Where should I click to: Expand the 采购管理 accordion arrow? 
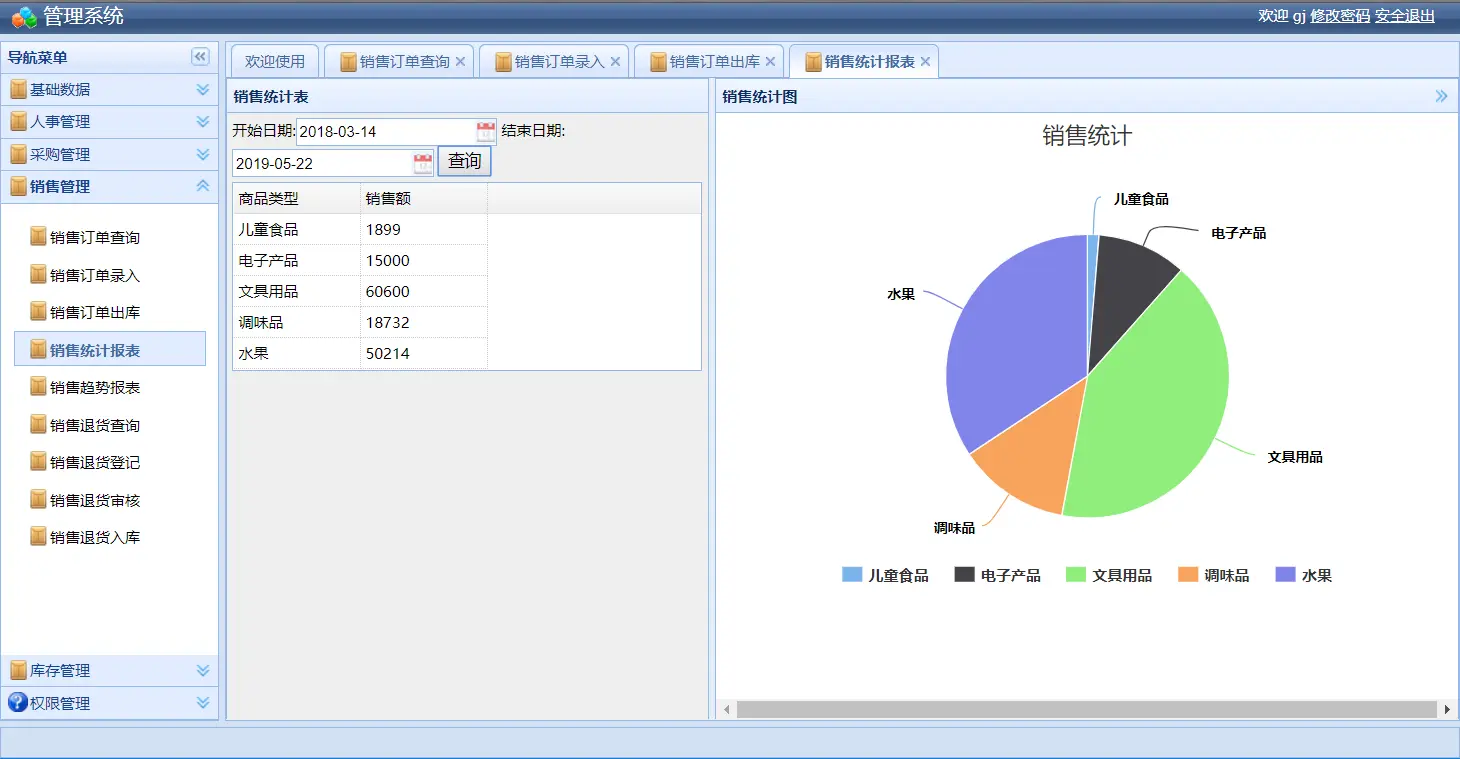203,154
